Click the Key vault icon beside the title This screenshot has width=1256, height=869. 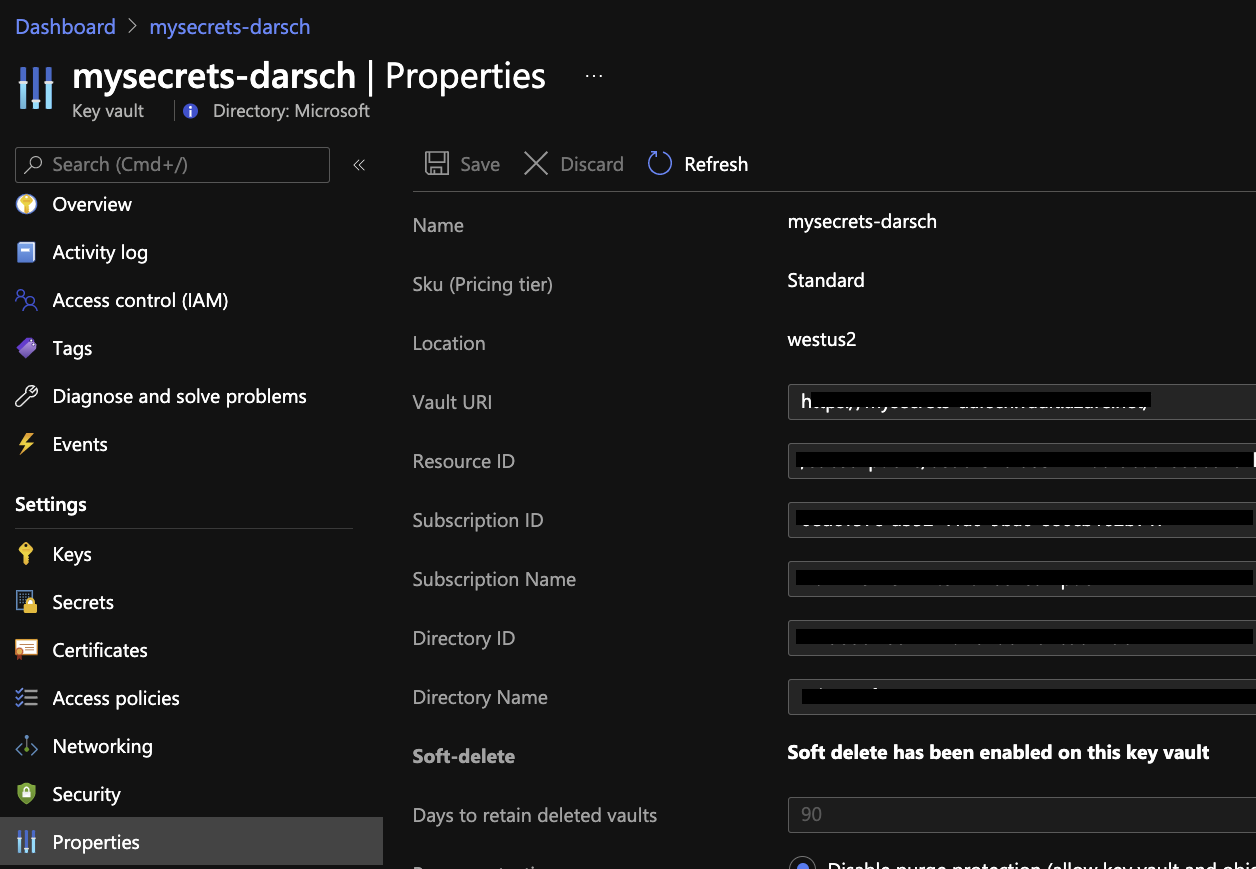36,88
